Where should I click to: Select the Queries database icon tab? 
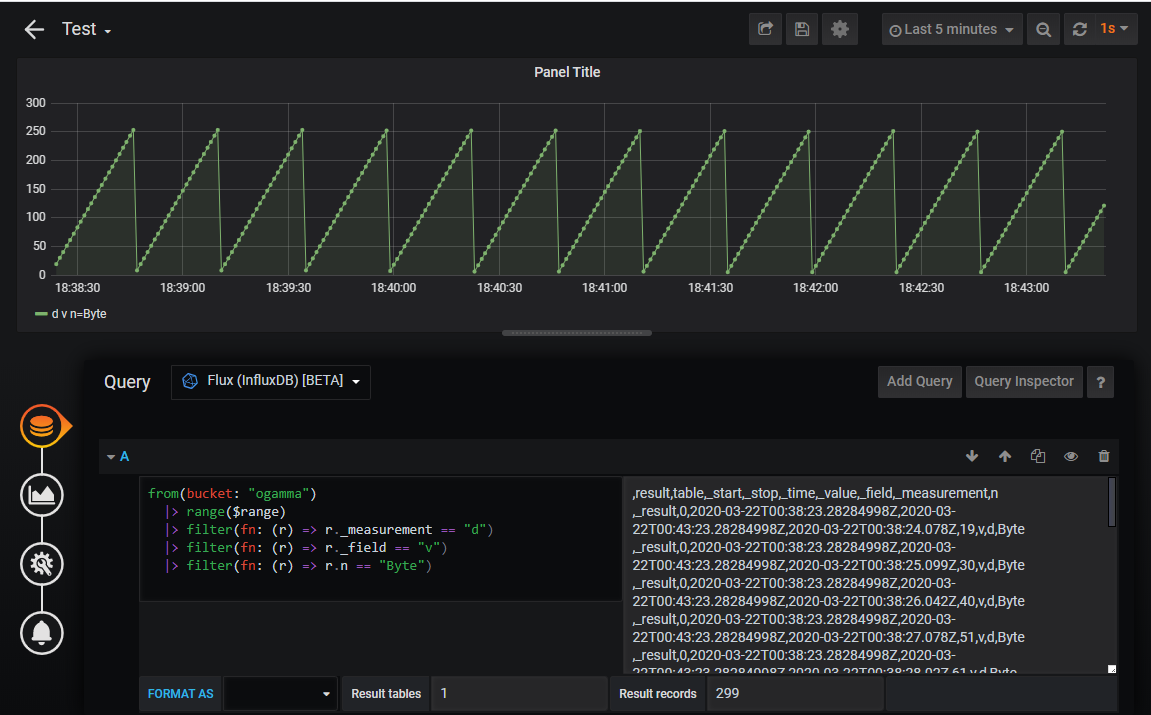[42, 427]
